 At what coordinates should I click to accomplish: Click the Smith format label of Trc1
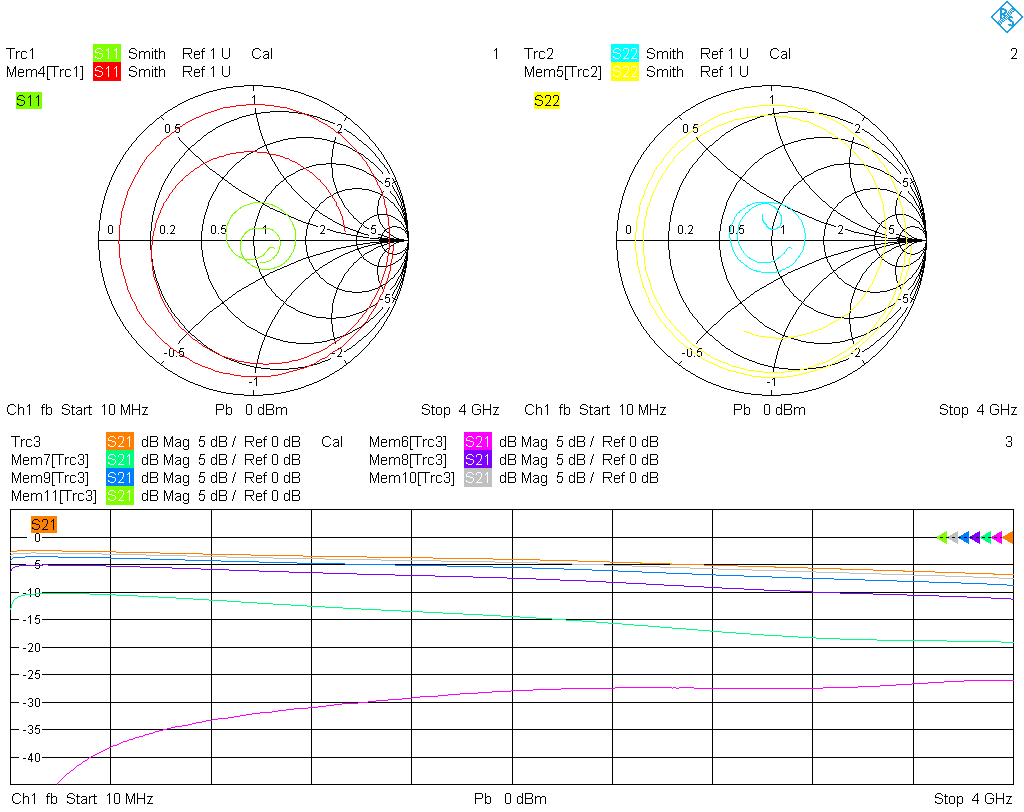pos(147,54)
